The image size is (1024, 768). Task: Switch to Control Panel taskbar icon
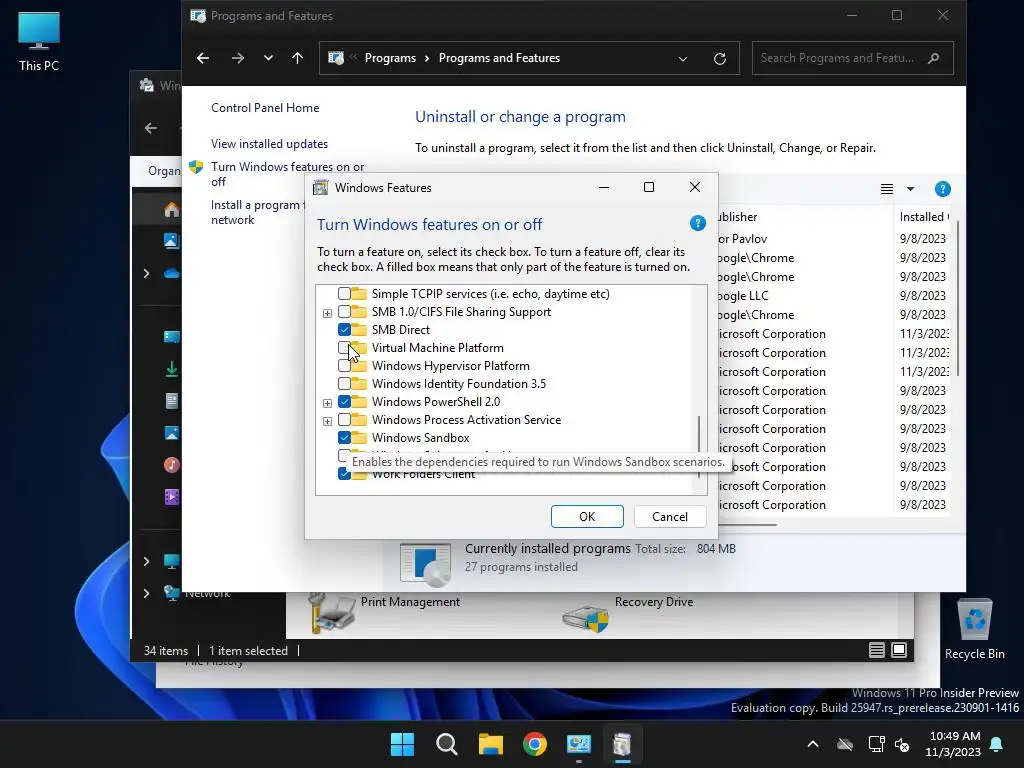click(x=579, y=744)
